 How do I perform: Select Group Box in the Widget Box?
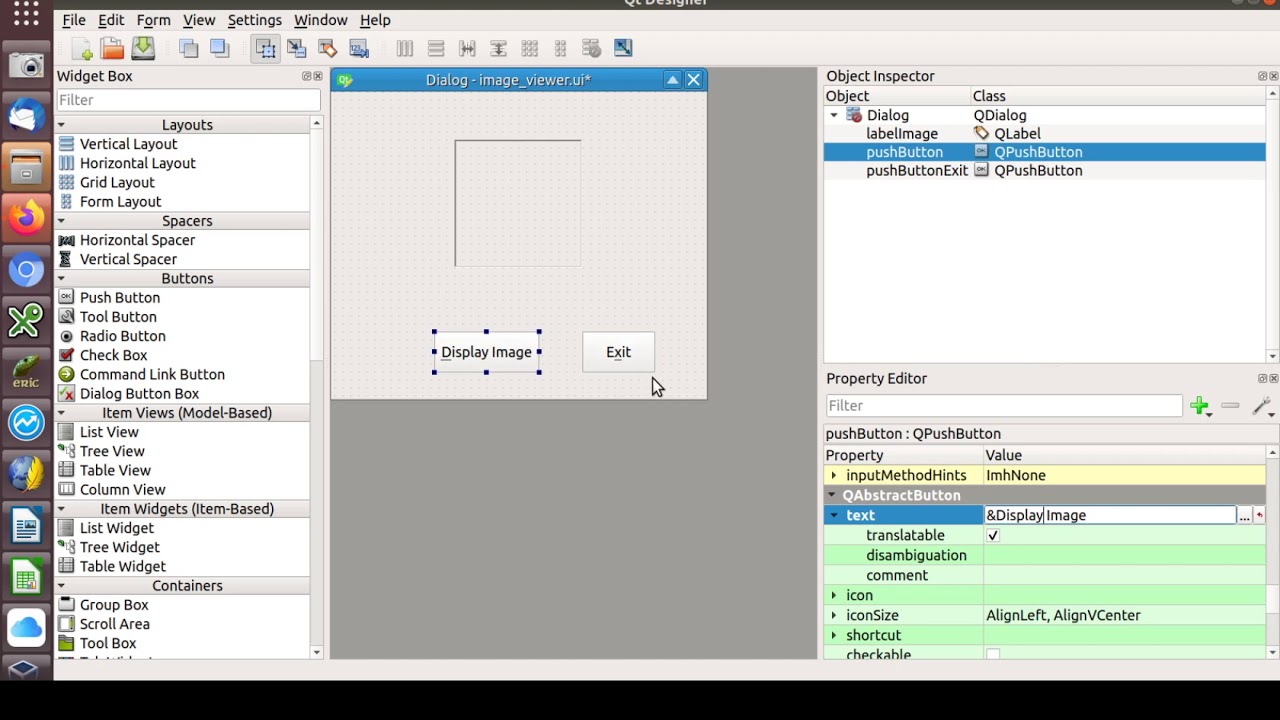pyautogui.click(x=114, y=605)
